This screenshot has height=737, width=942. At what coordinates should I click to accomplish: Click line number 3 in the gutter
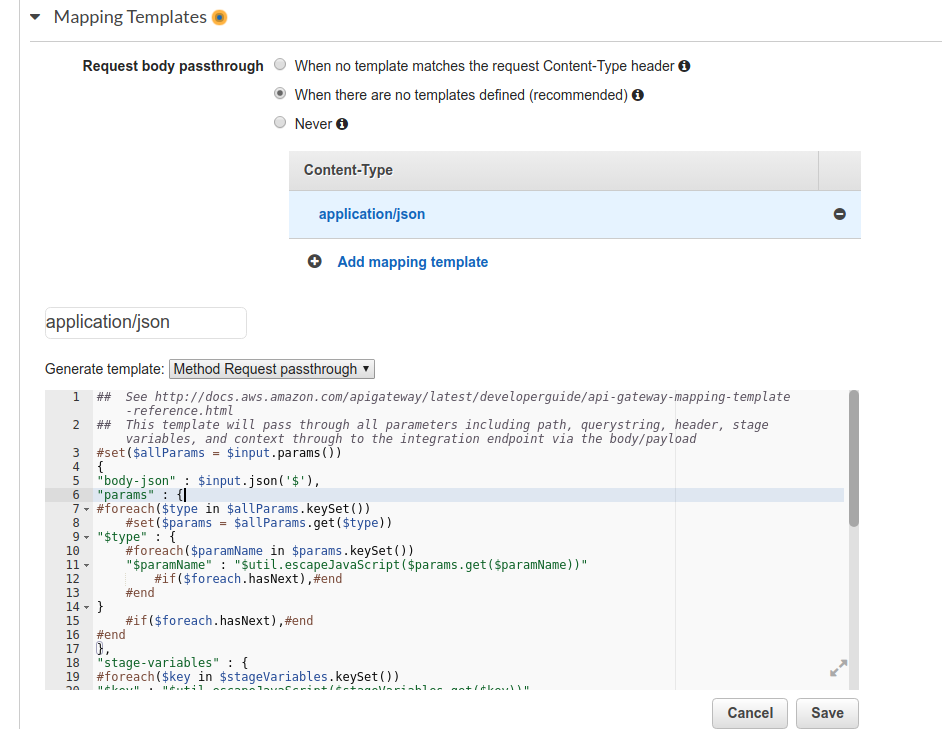tap(76, 452)
